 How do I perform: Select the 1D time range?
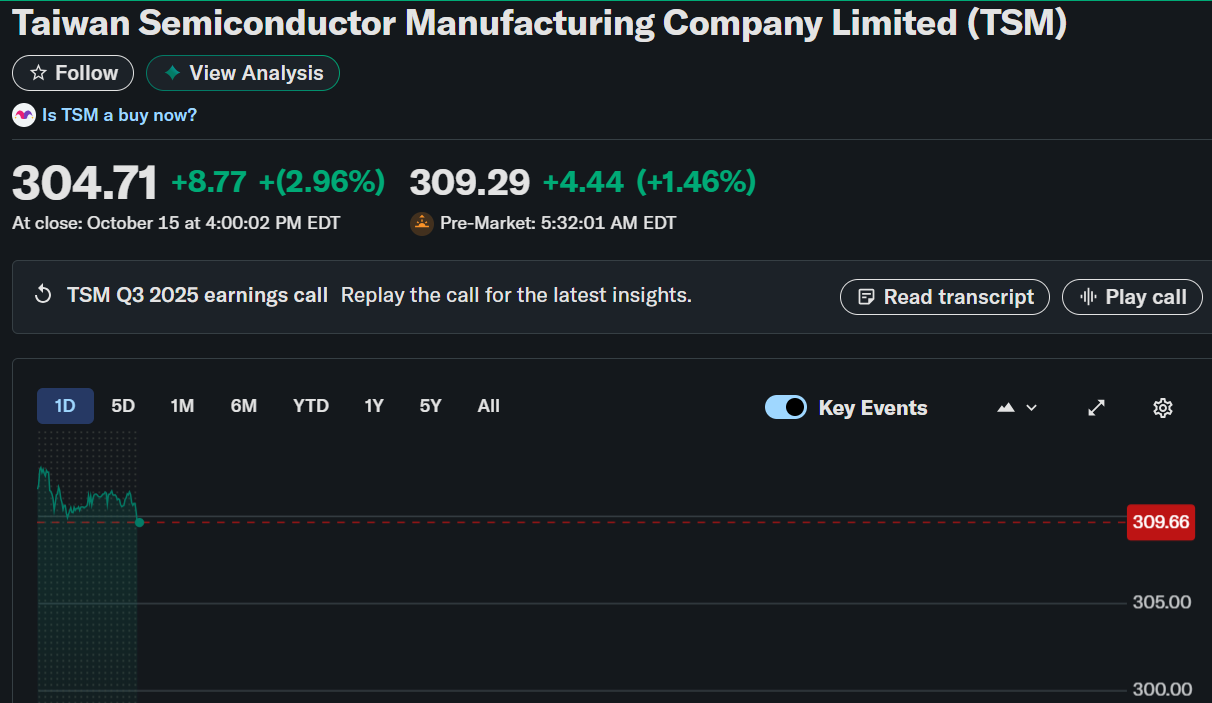[x=65, y=406]
